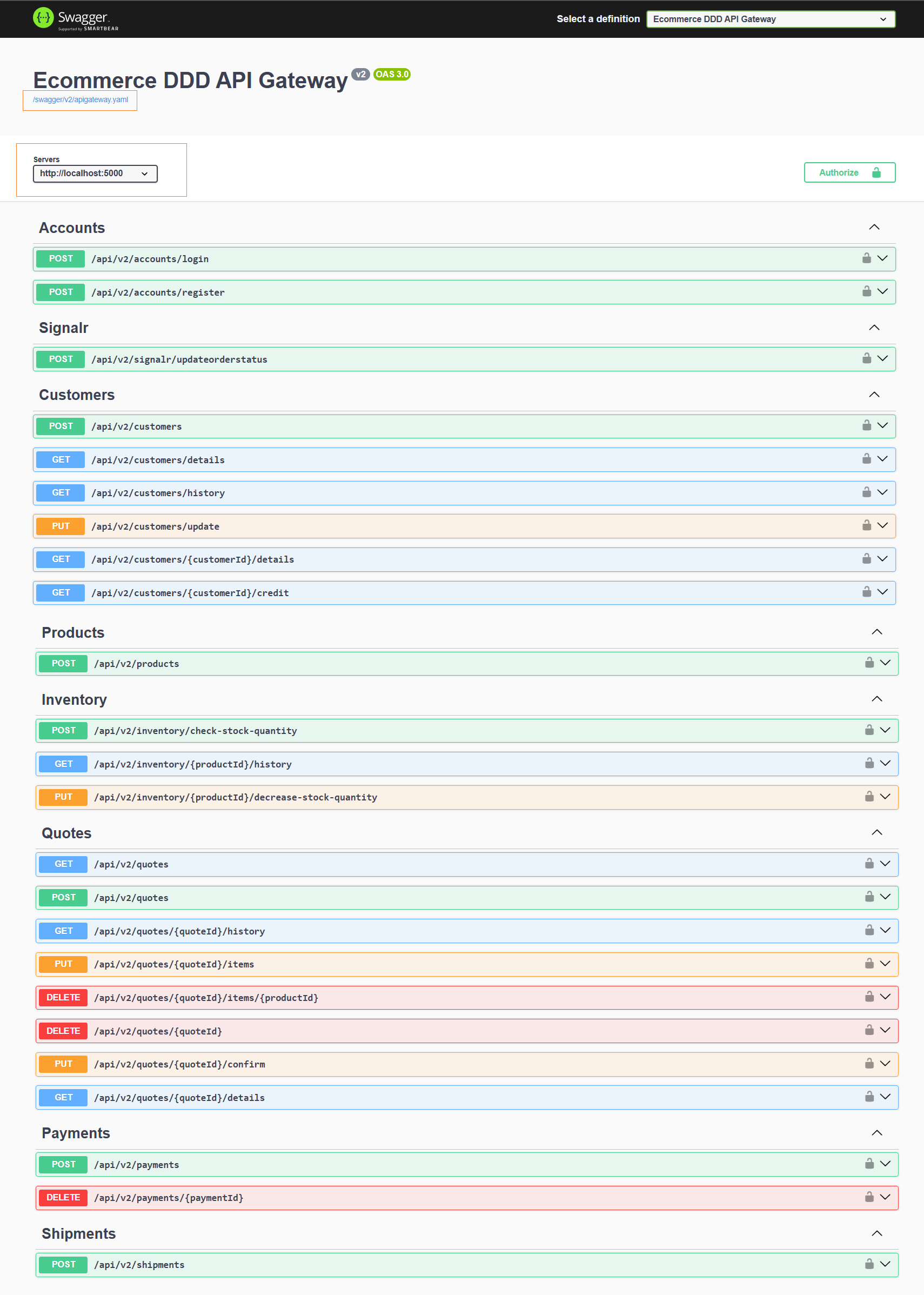Collapse the Inventory section chevron

[x=877, y=699]
